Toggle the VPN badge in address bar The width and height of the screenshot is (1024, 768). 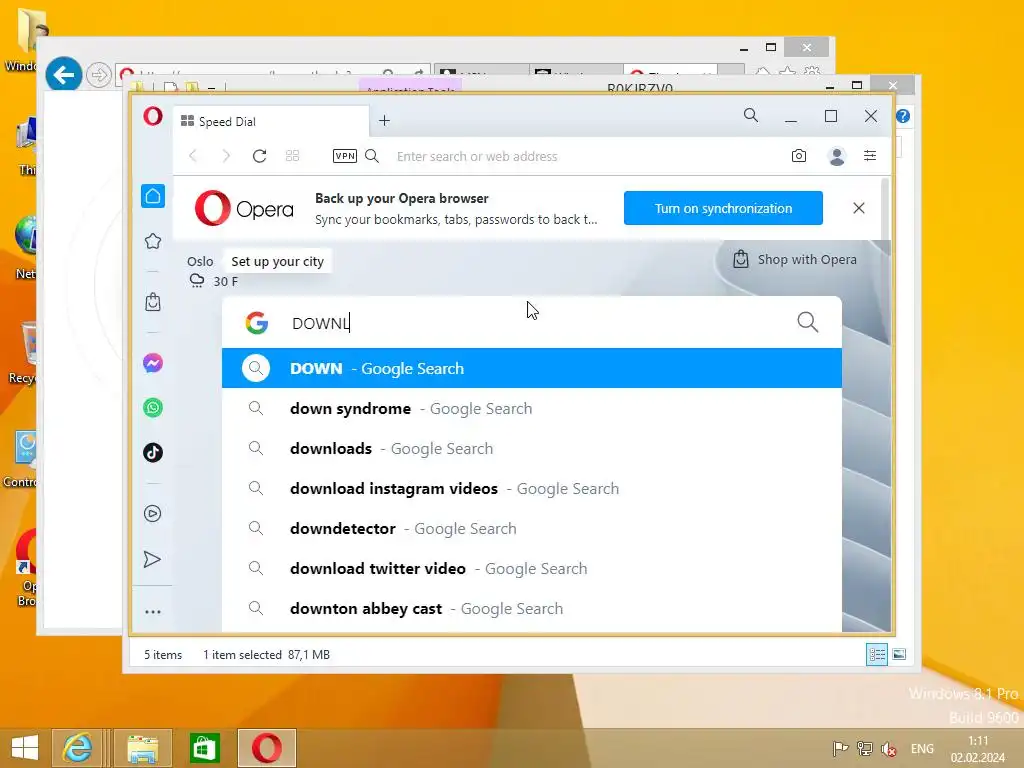click(x=345, y=156)
